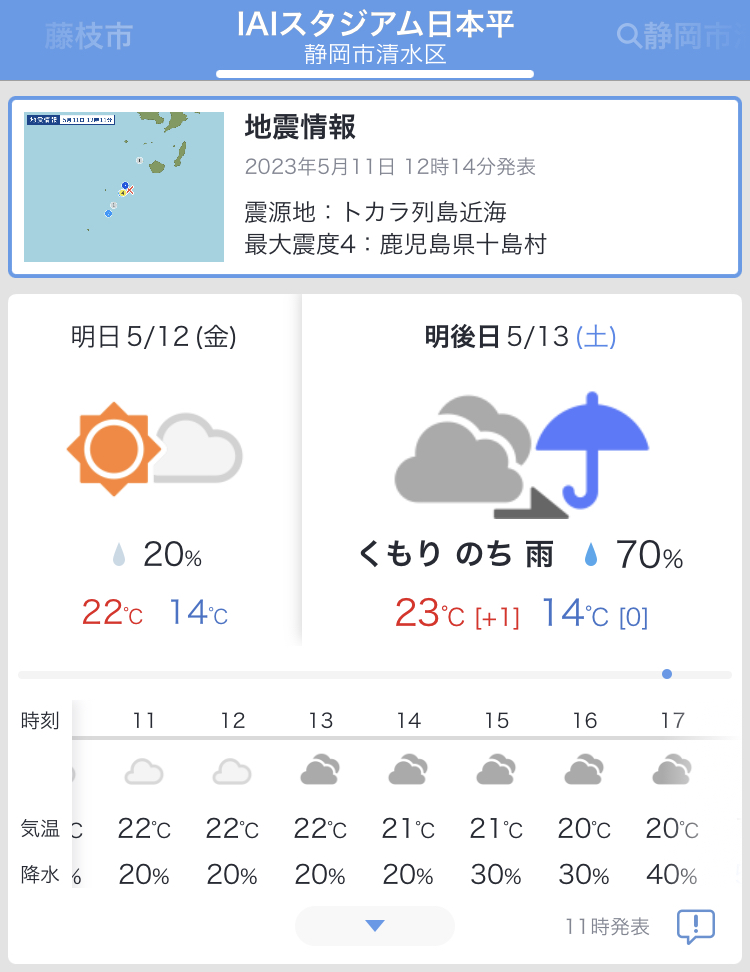Screen dimensions: 750x972
Task: Tap the 11 o'clock cloud icon
Action: [x=144, y=772]
